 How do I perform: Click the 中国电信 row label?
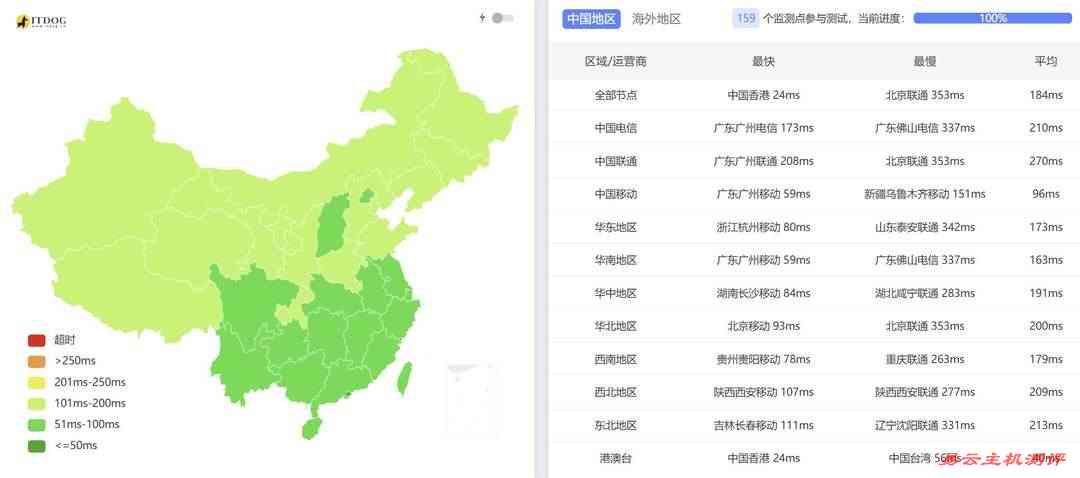click(616, 128)
